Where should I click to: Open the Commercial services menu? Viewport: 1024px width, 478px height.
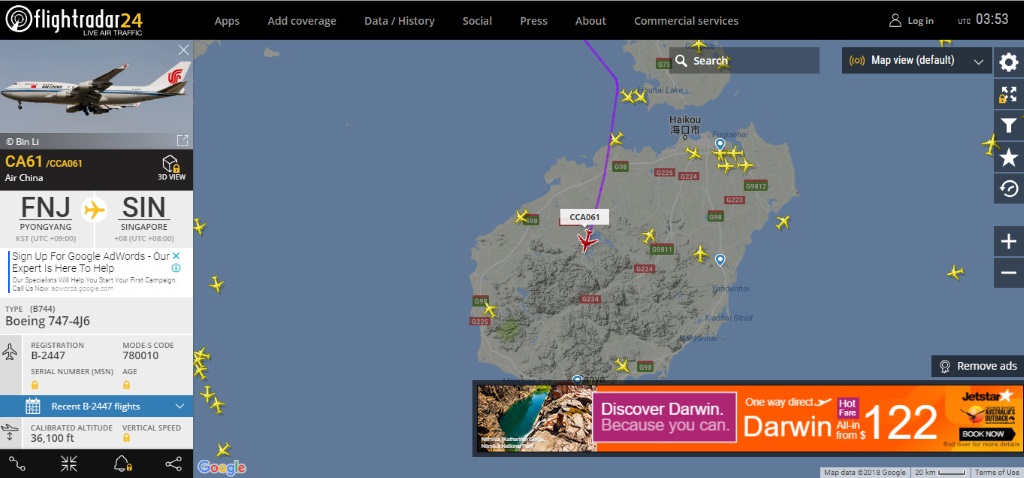coord(686,21)
